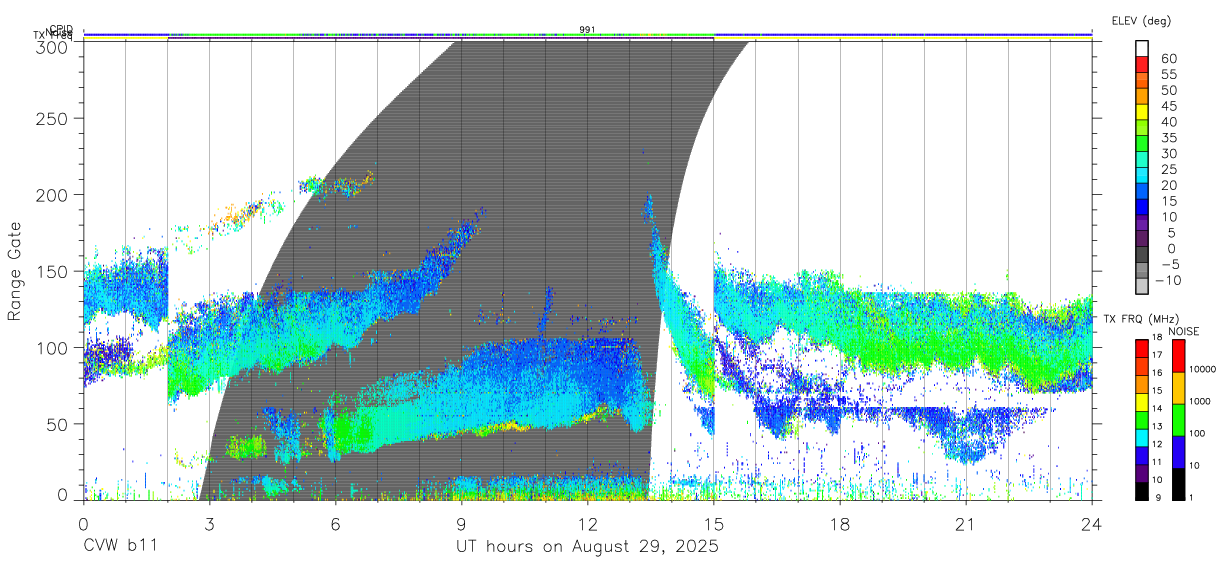Select x-axis hour tick label '18'
The width and height of the screenshot is (1228, 567).
(x=840, y=524)
